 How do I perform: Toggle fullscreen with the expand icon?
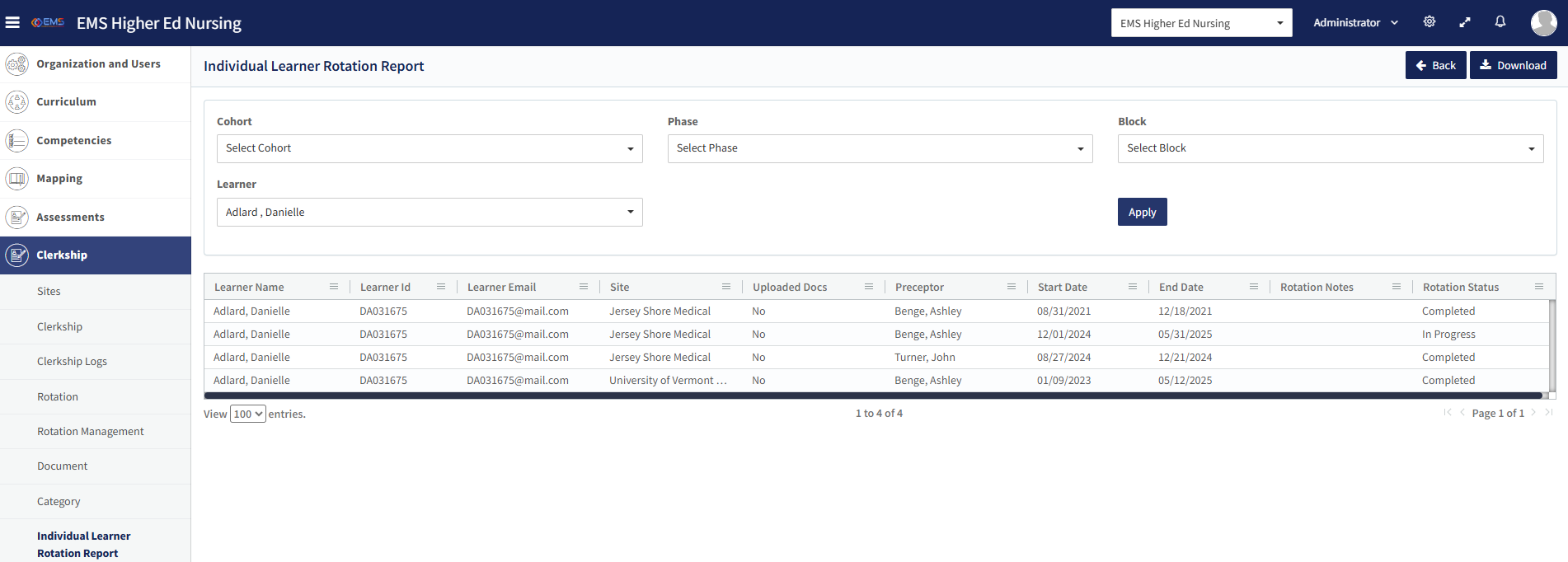tap(1465, 22)
